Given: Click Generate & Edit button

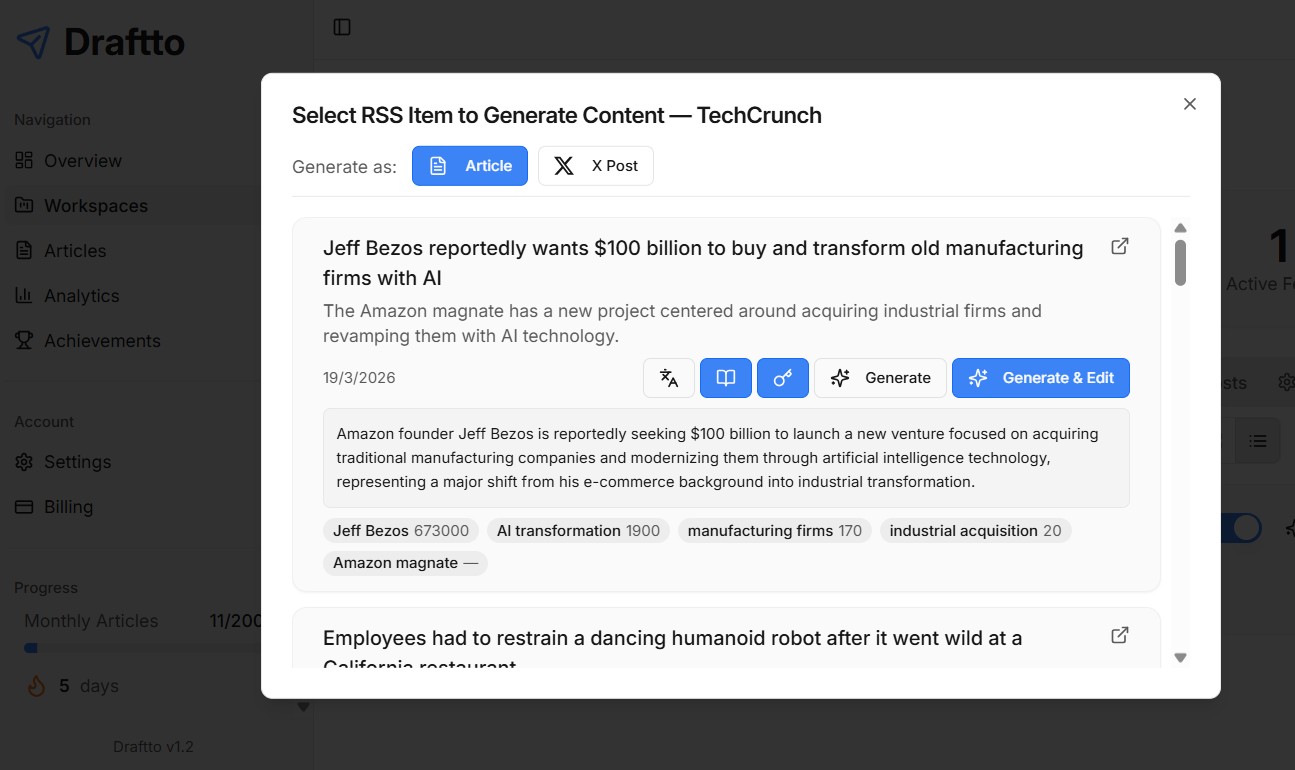Looking at the screenshot, I should tap(1041, 378).
